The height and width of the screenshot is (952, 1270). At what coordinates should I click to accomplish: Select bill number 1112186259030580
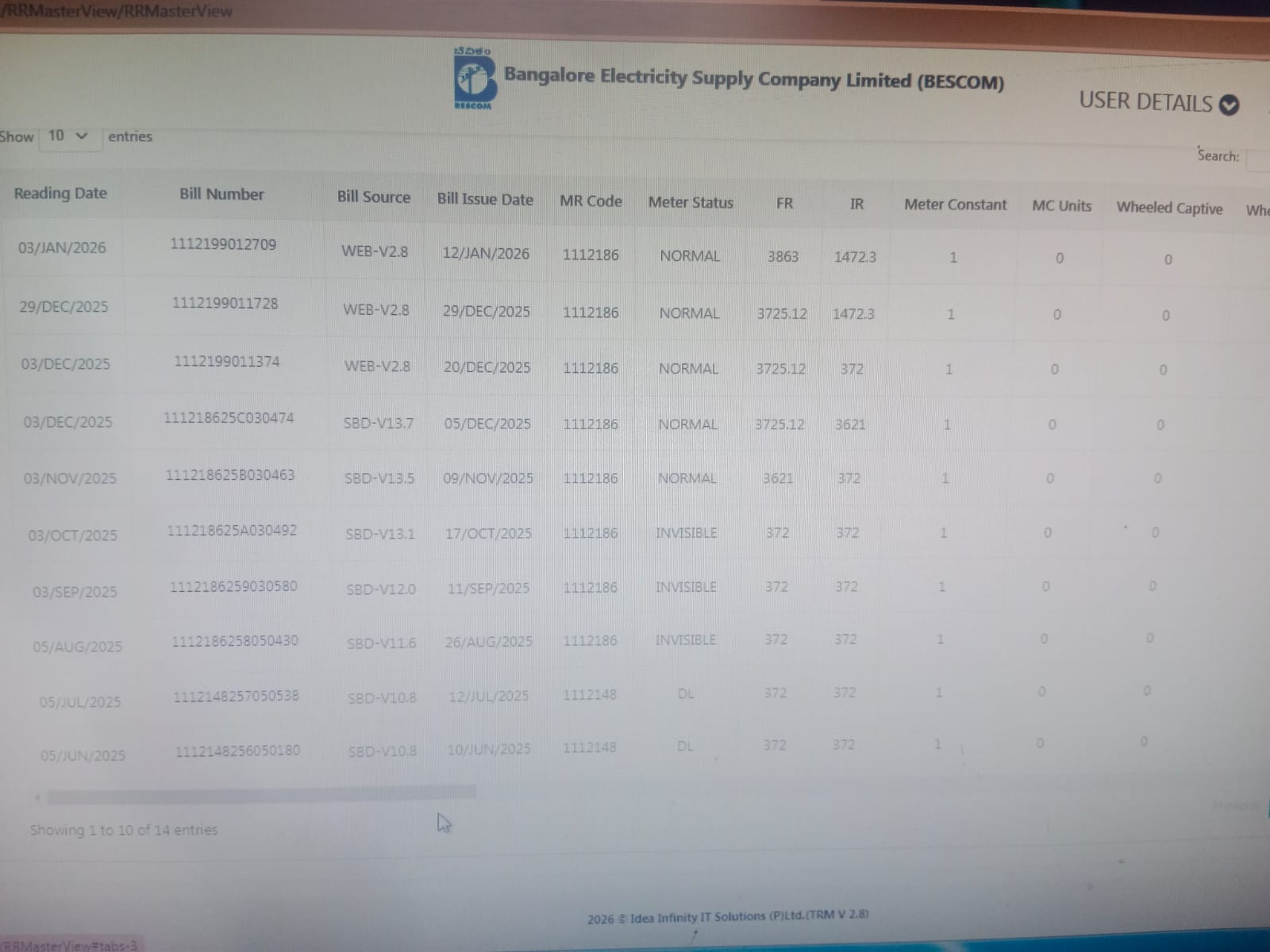[x=233, y=587]
